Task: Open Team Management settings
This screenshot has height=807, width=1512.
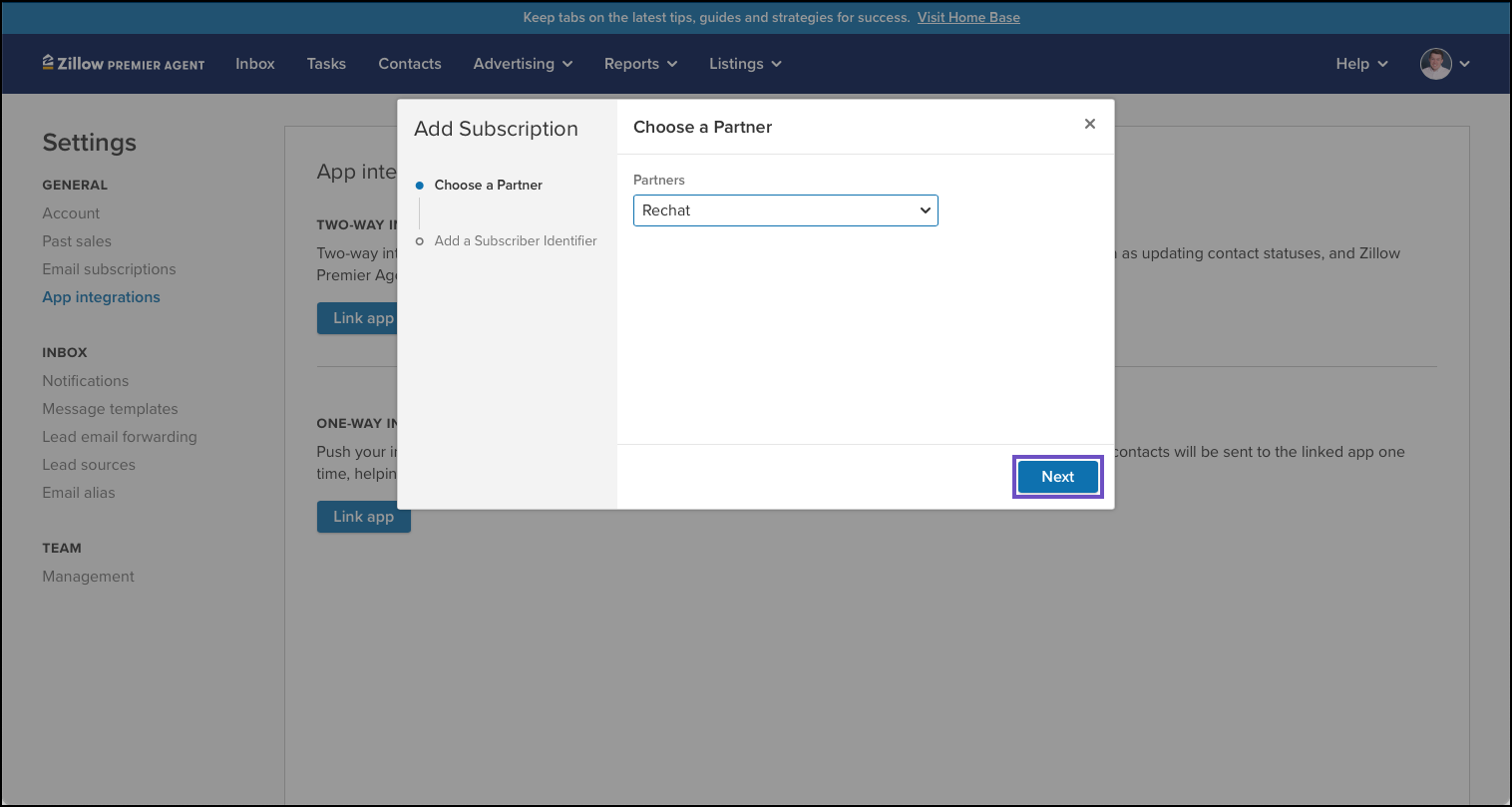Action: 88,577
